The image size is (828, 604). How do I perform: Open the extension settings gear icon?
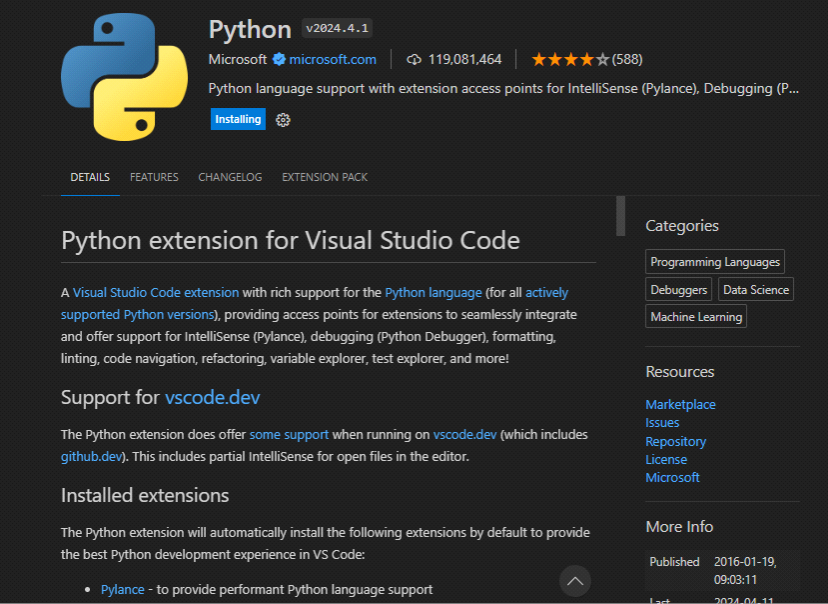point(283,120)
